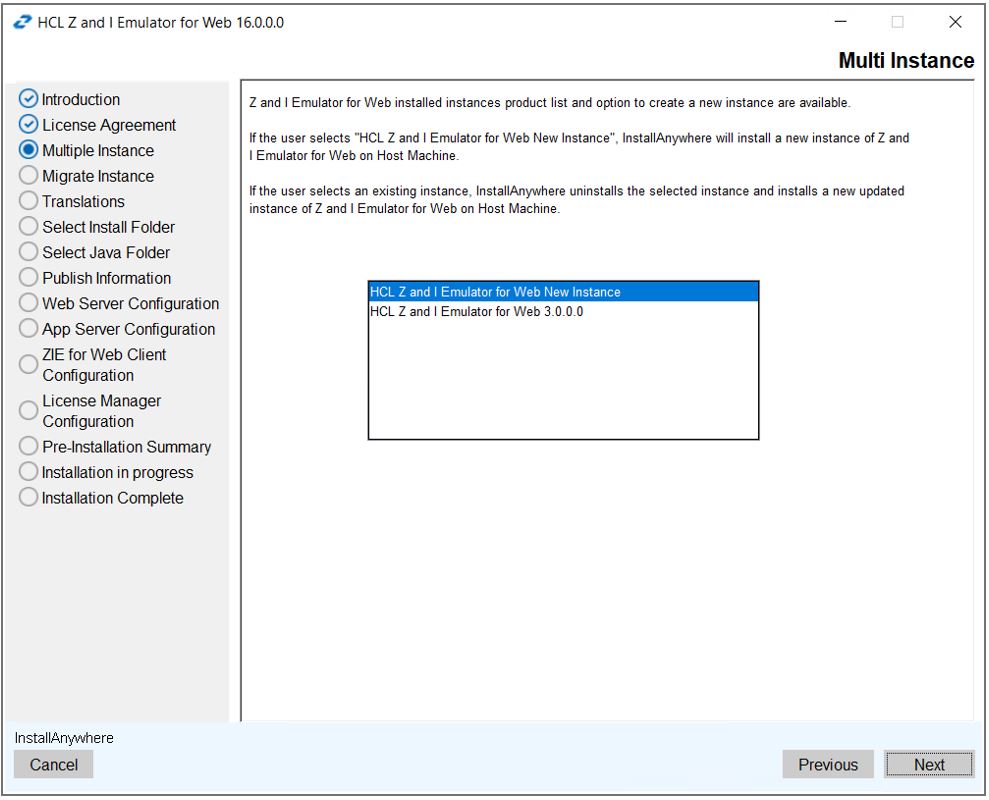Click blank area inside instance list box
This screenshot has width=989, height=800.
563,379
